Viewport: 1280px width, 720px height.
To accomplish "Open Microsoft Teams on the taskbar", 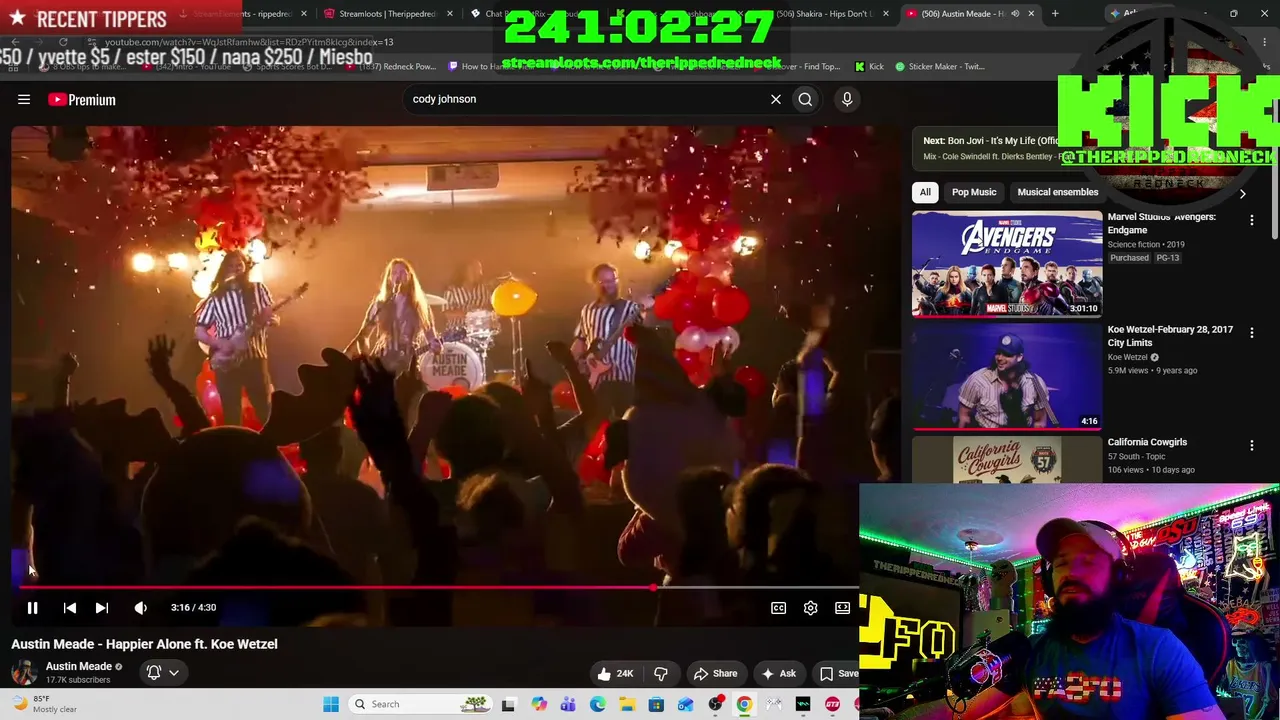I will pos(568,704).
